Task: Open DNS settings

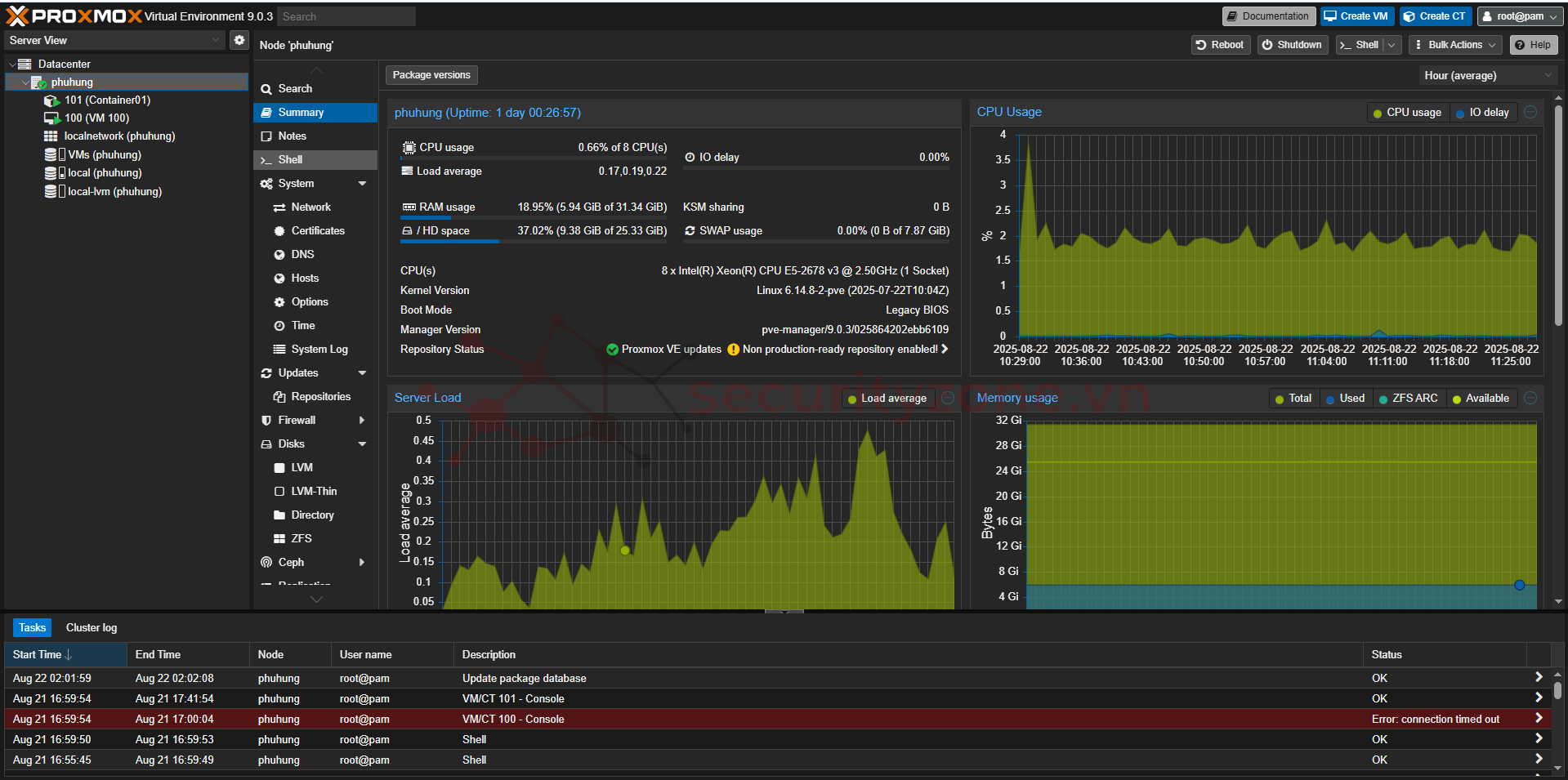Action: point(315,255)
